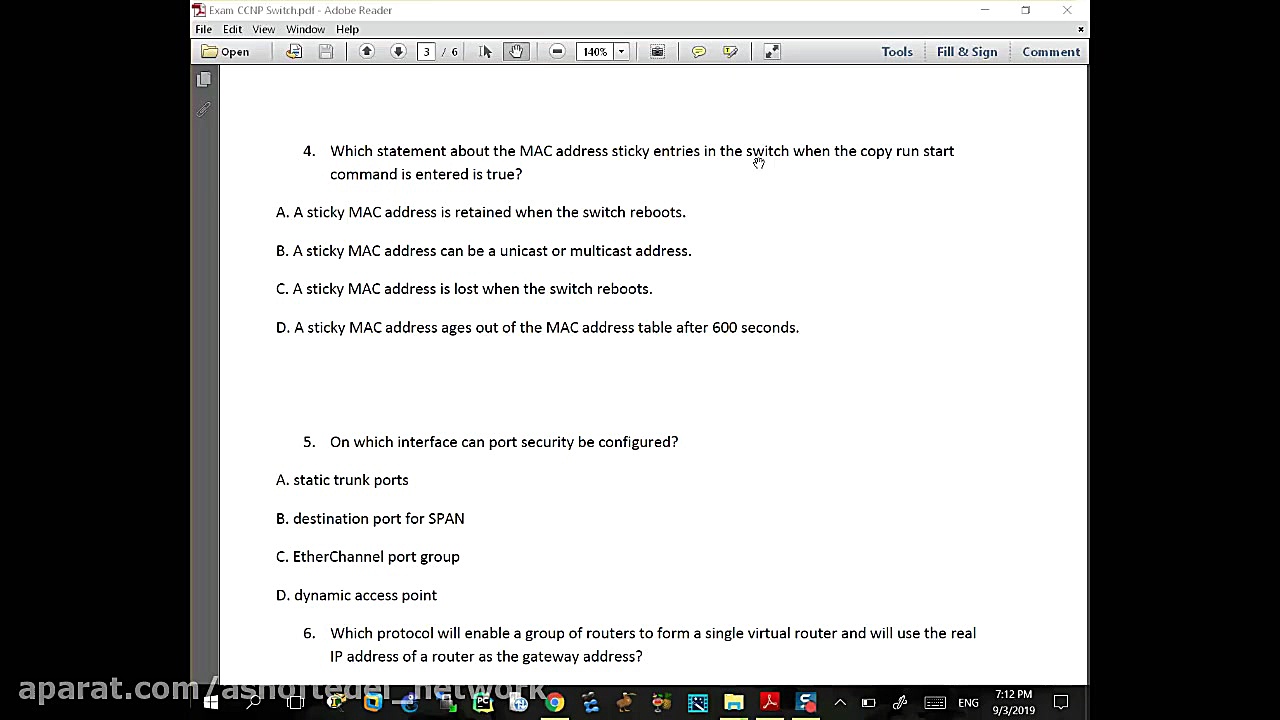The image size is (1280, 720).
Task: Activate the Hand pan tool
Action: click(516, 52)
